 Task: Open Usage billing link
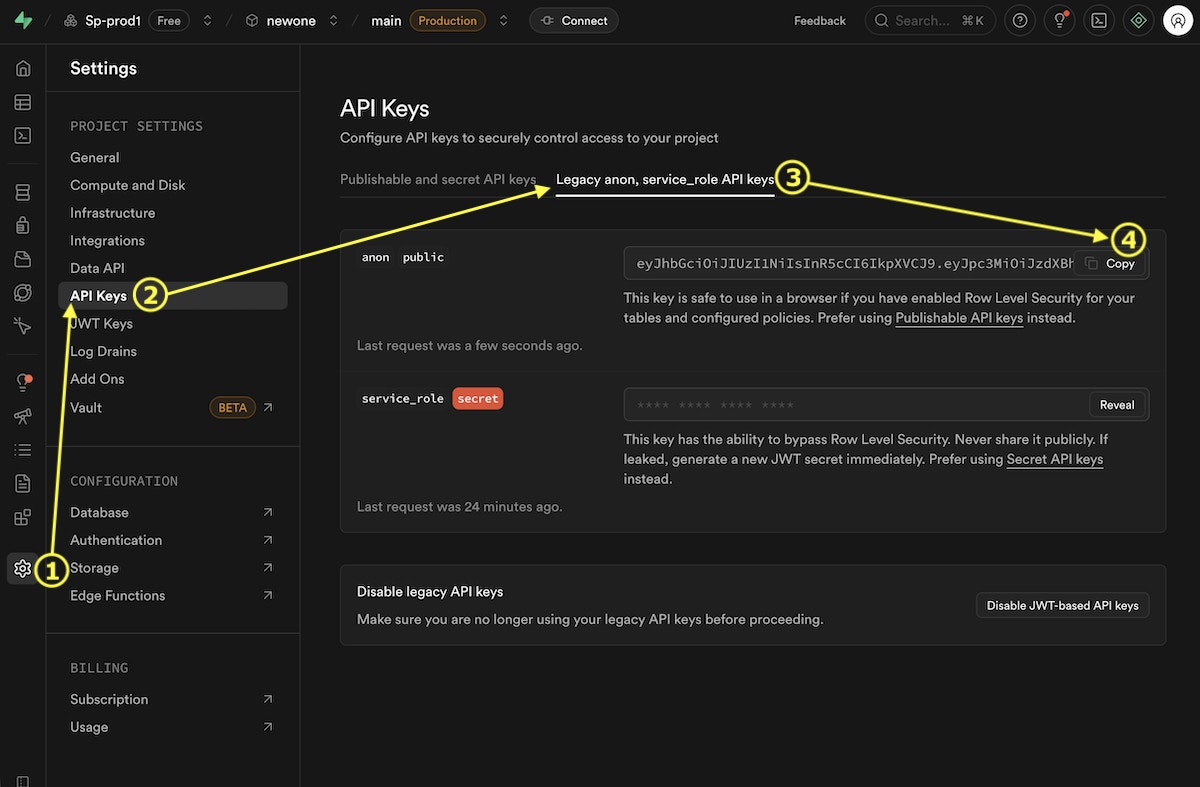click(x=173, y=727)
